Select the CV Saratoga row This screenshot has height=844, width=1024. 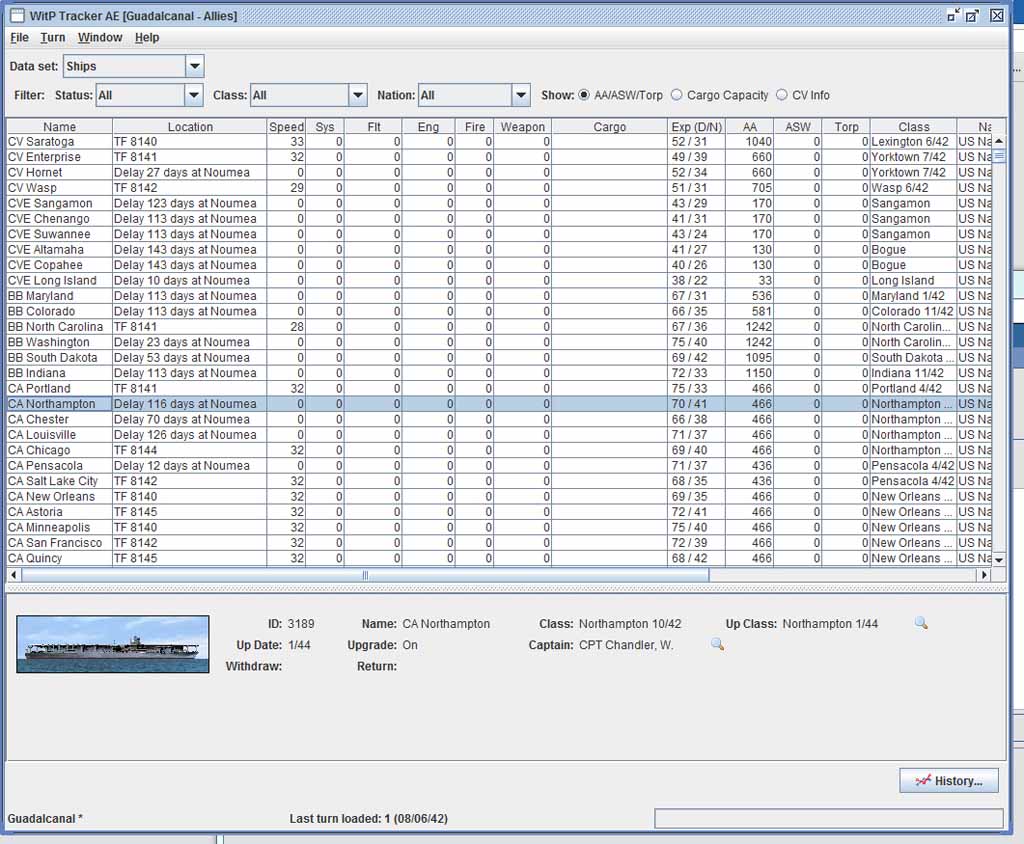coord(499,141)
